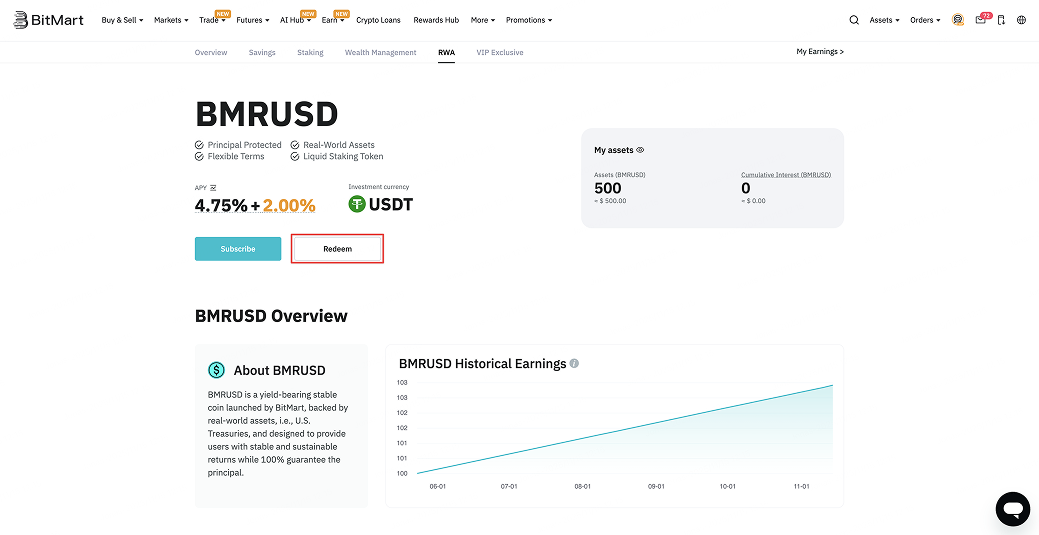This screenshot has height=535, width=1039.
Task: Click the BitMart logo
Action: click(48, 20)
